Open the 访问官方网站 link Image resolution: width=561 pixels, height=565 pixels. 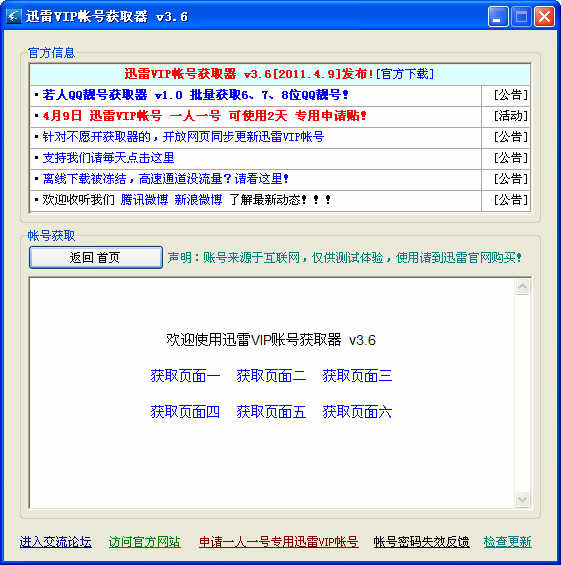(x=144, y=542)
